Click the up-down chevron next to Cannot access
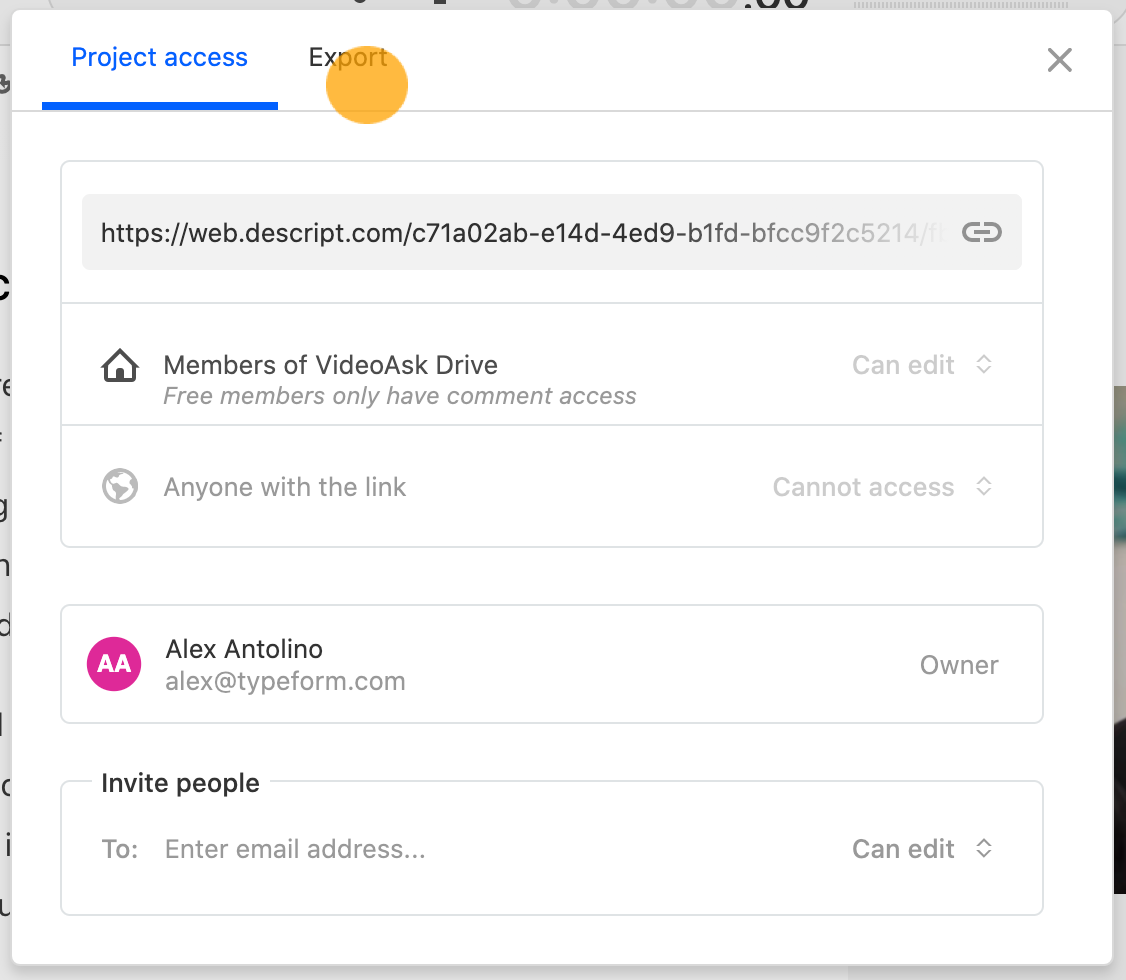 pos(984,486)
